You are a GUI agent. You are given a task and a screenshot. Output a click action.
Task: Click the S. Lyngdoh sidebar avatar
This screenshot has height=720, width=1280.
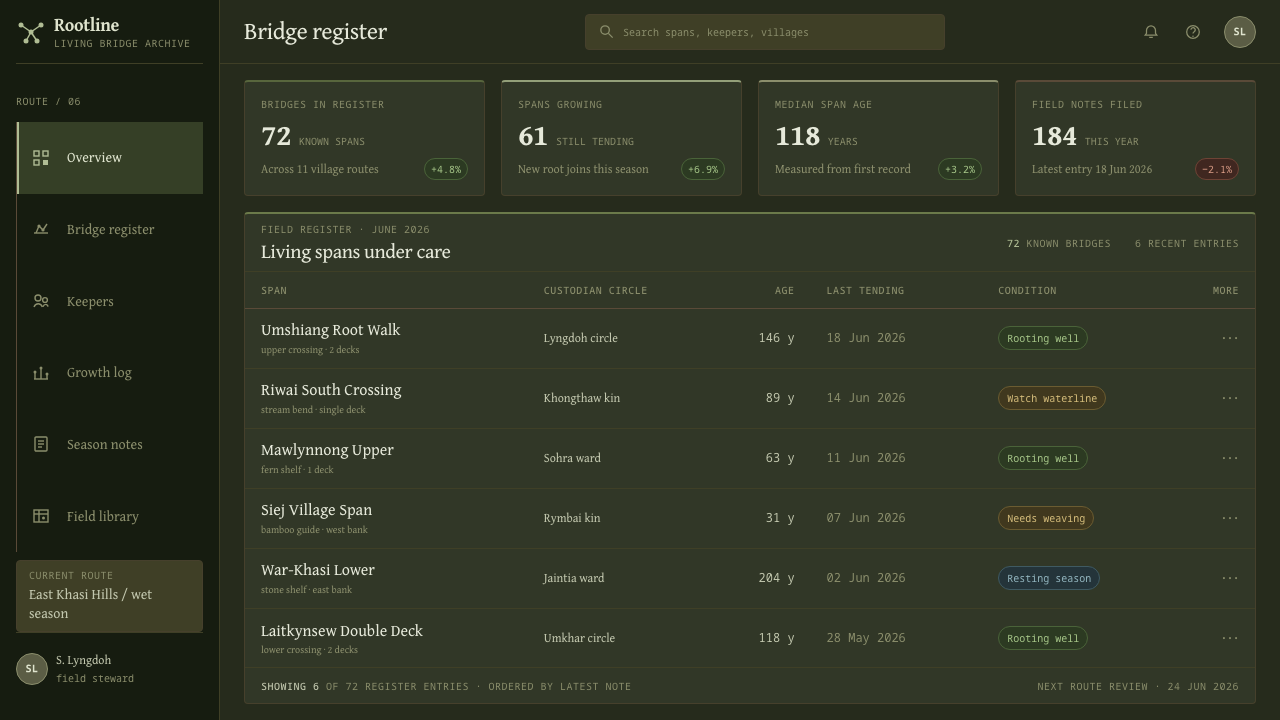coord(32,669)
